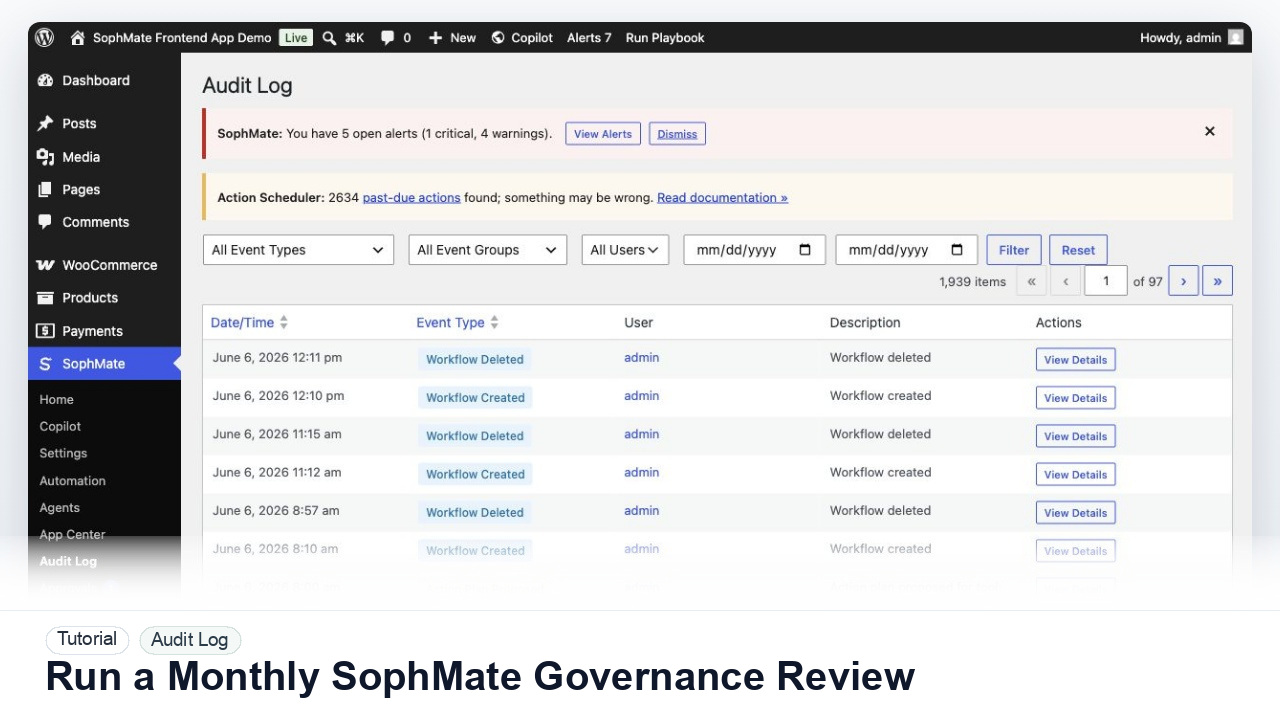Open the comments bubble icon in the admin bar
The width and height of the screenshot is (1280, 720).
pyautogui.click(x=387, y=38)
